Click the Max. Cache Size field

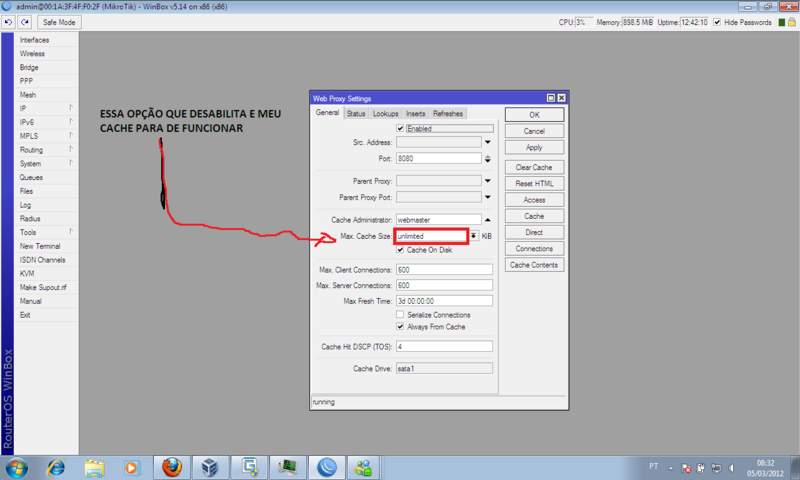432,236
